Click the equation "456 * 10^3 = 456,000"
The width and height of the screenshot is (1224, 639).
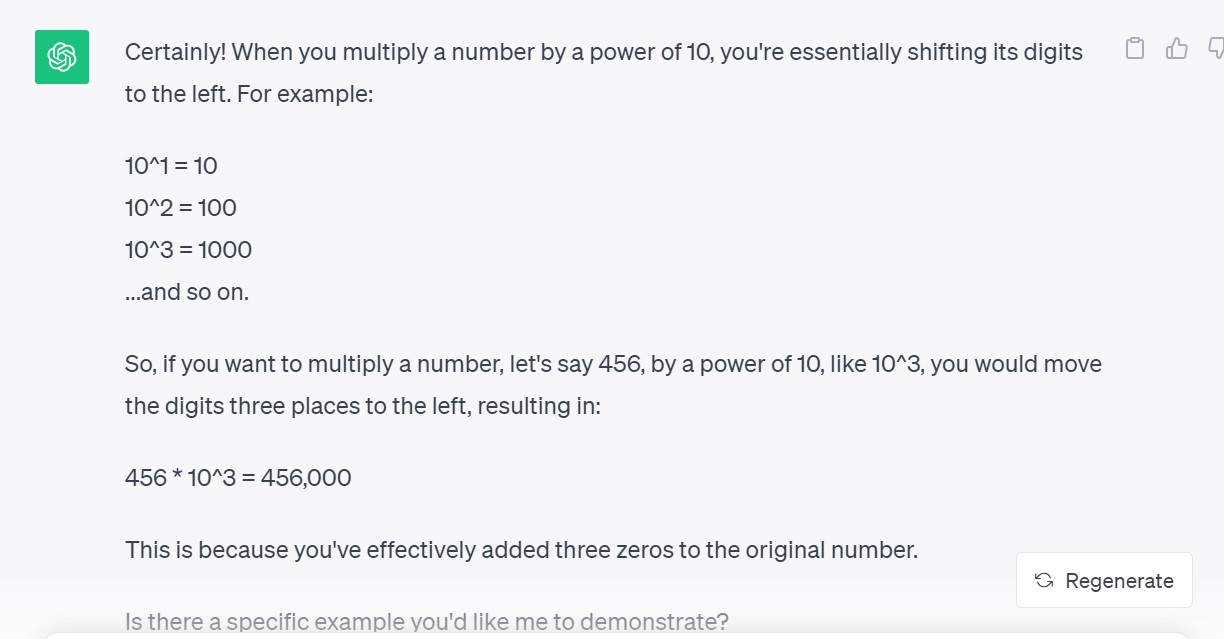click(238, 478)
